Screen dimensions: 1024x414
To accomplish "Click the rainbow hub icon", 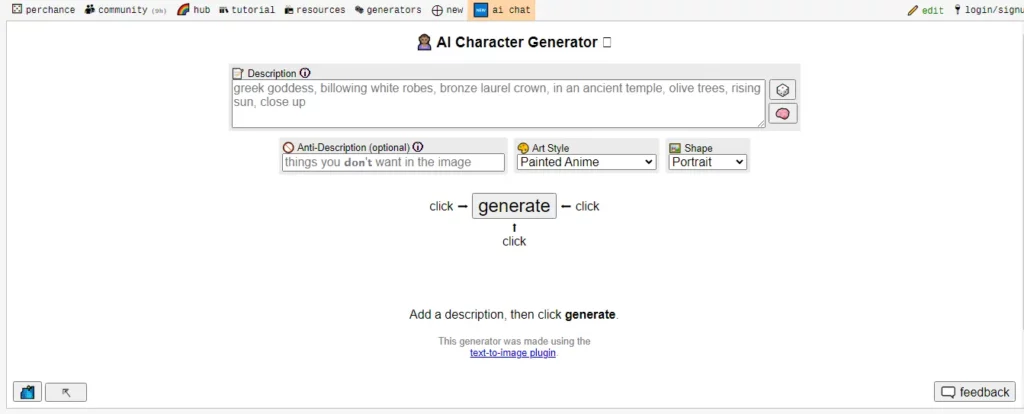I will [x=183, y=10].
